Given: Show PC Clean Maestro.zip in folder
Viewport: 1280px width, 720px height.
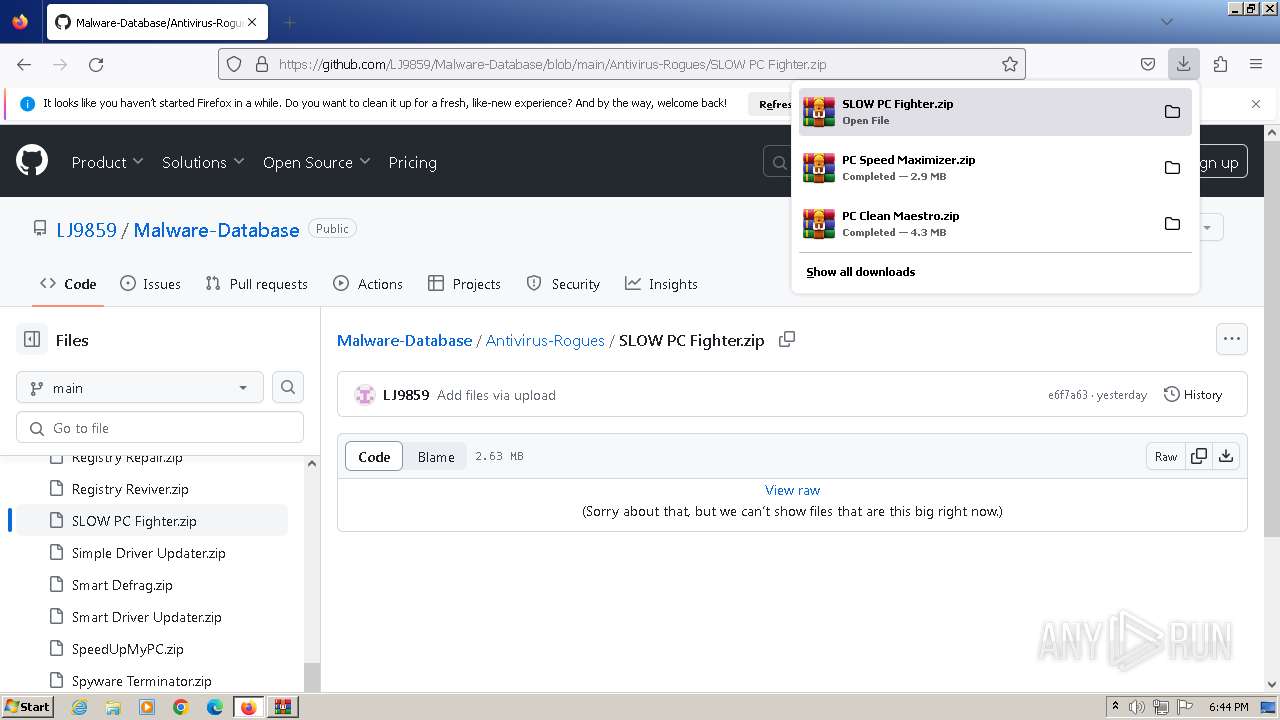Looking at the screenshot, I should click(1172, 224).
